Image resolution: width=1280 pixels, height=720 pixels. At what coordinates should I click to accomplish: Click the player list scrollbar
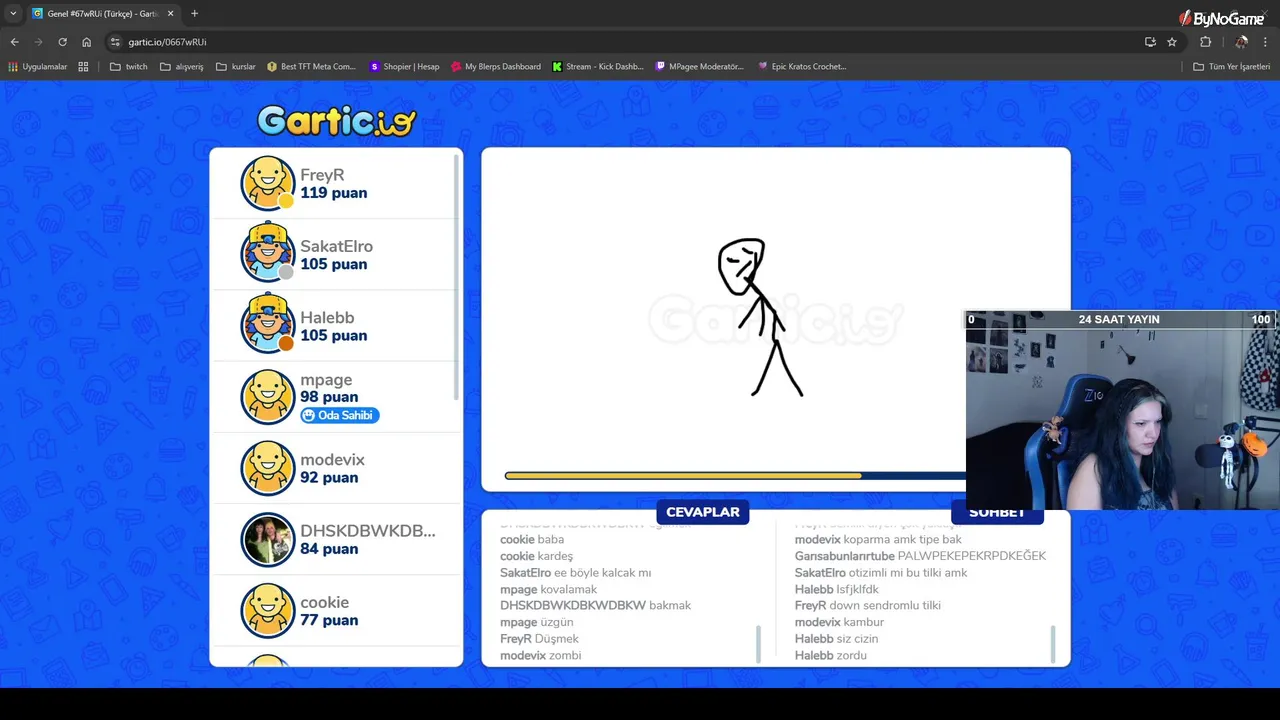point(458,275)
